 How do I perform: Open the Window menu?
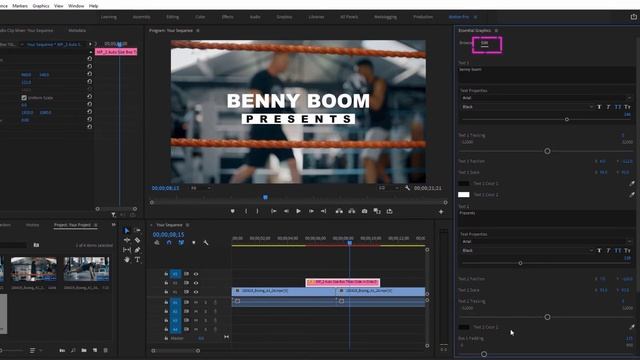coord(76,6)
